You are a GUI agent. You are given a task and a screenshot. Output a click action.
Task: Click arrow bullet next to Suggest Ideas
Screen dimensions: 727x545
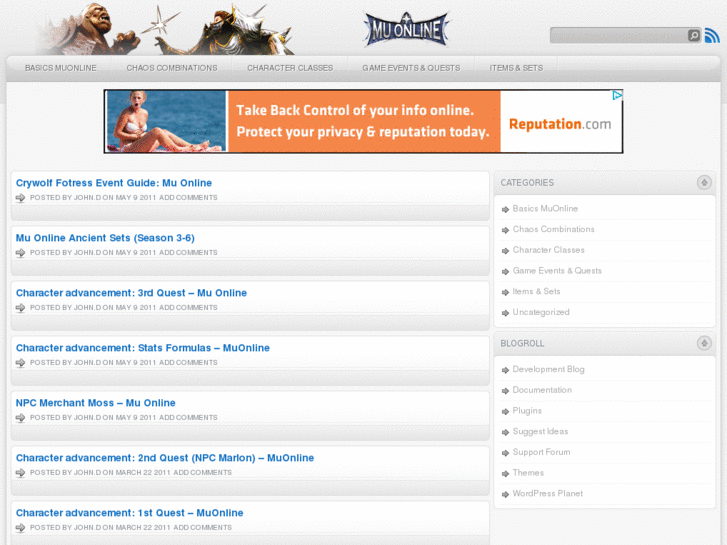click(505, 432)
